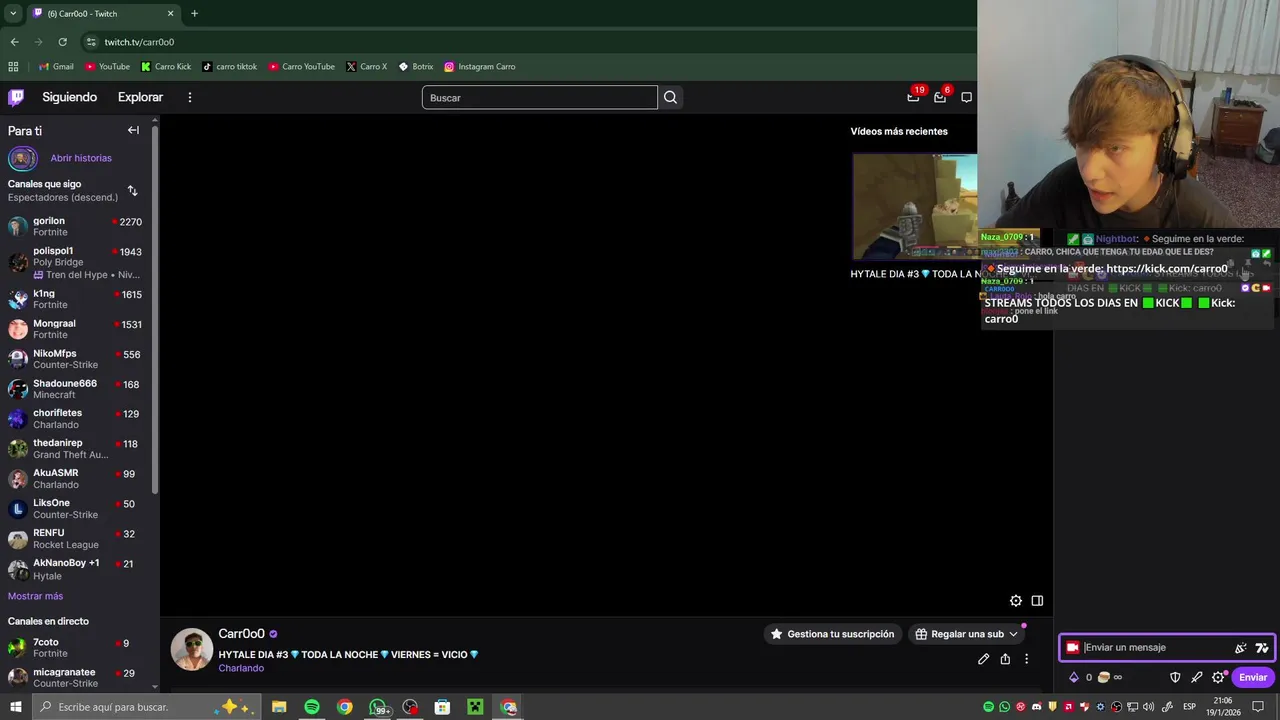Open the more options menu beside Explorar
Screen dimensions: 1280x720
(189, 97)
